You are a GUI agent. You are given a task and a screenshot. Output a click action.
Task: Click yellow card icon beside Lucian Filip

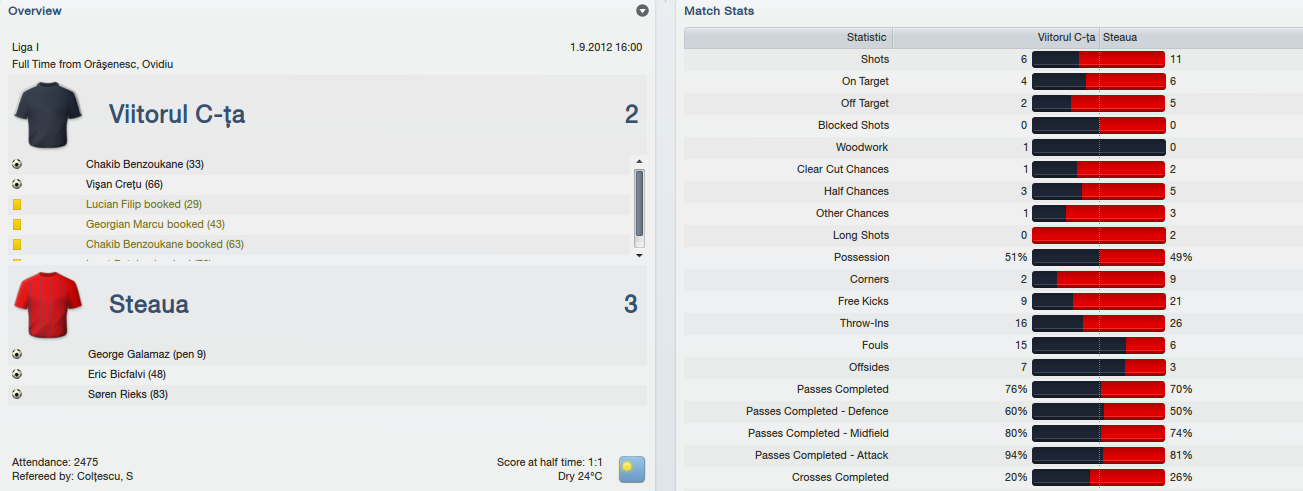coord(17,204)
